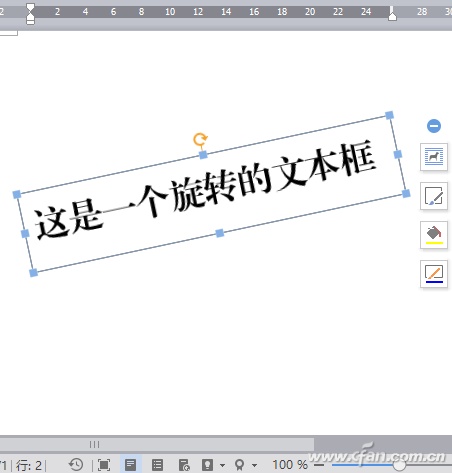
Task: Click the bottom-middle resize handle of the text box
Action: [x=220, y=233]
